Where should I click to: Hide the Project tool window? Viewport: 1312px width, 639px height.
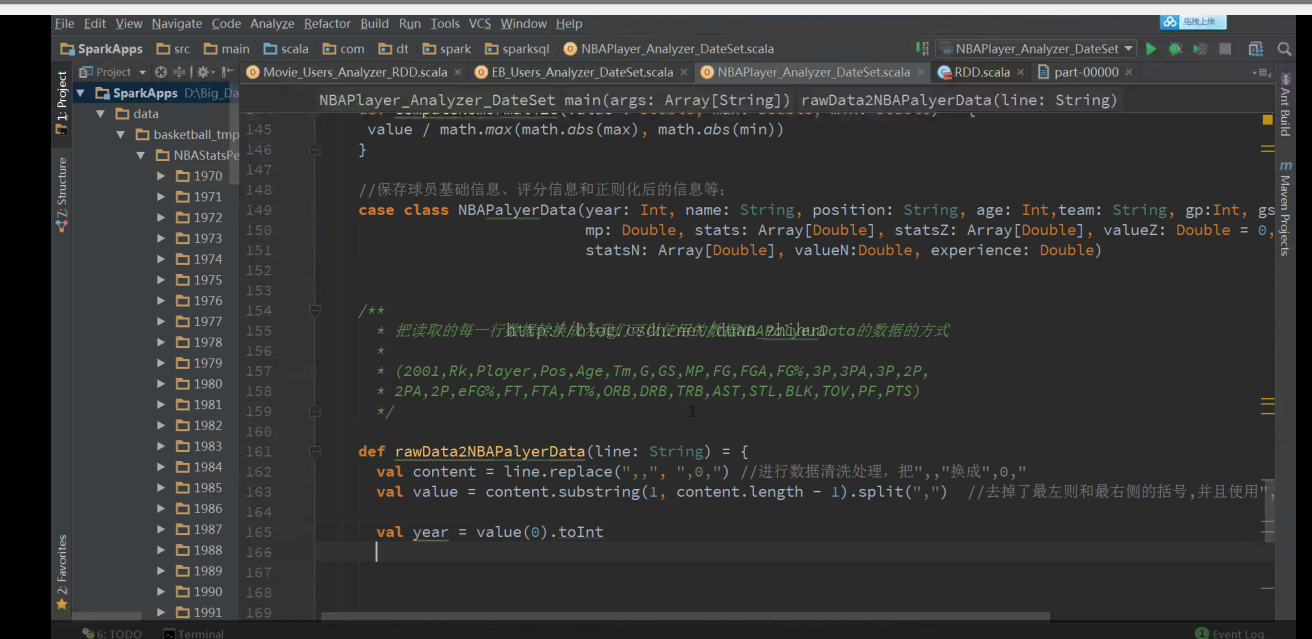[228, 72]
